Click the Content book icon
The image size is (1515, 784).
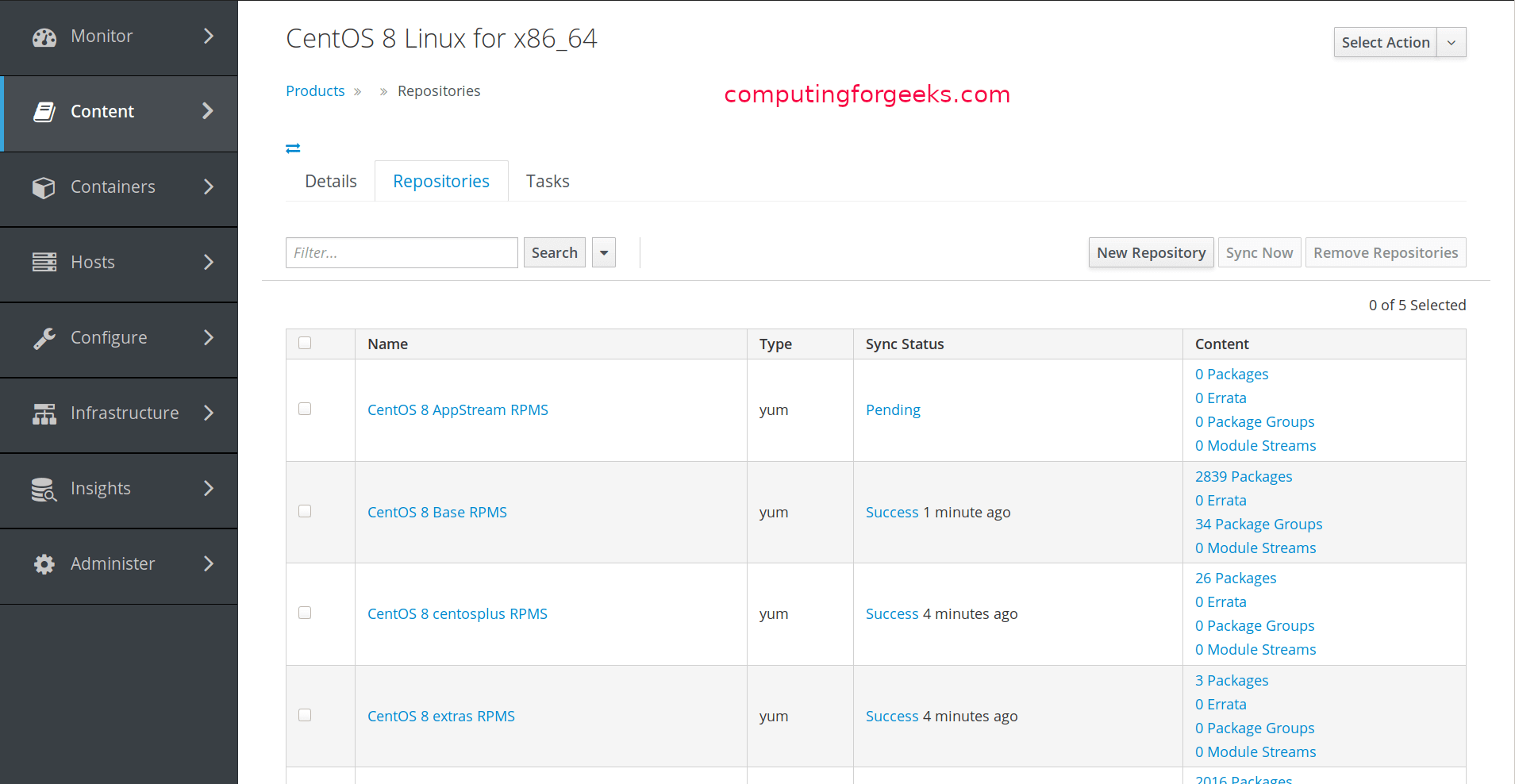click(x=44, y=112)
